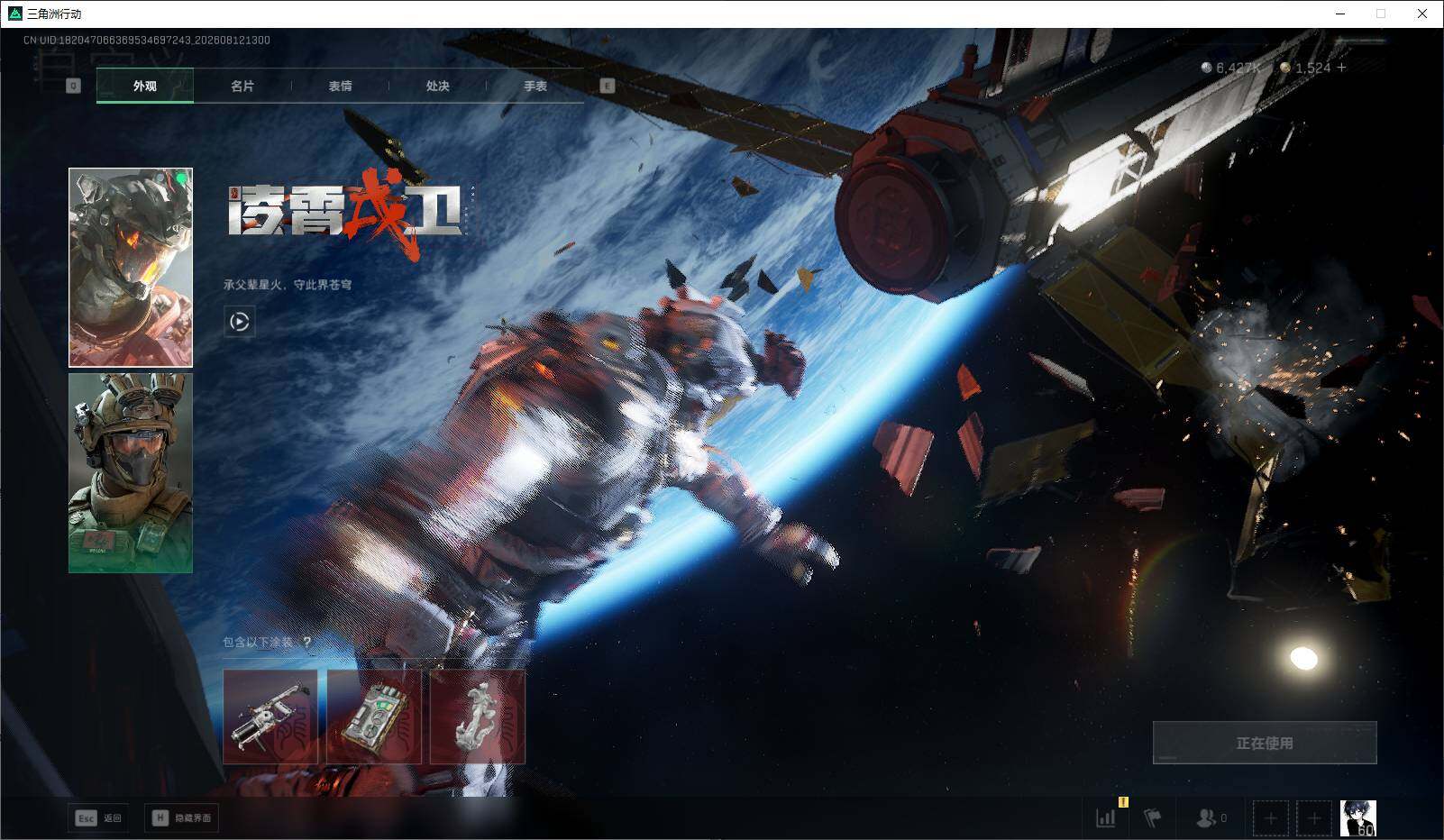Click the gold currency coin icon

pyautogui.click(x=1285, y=68)
